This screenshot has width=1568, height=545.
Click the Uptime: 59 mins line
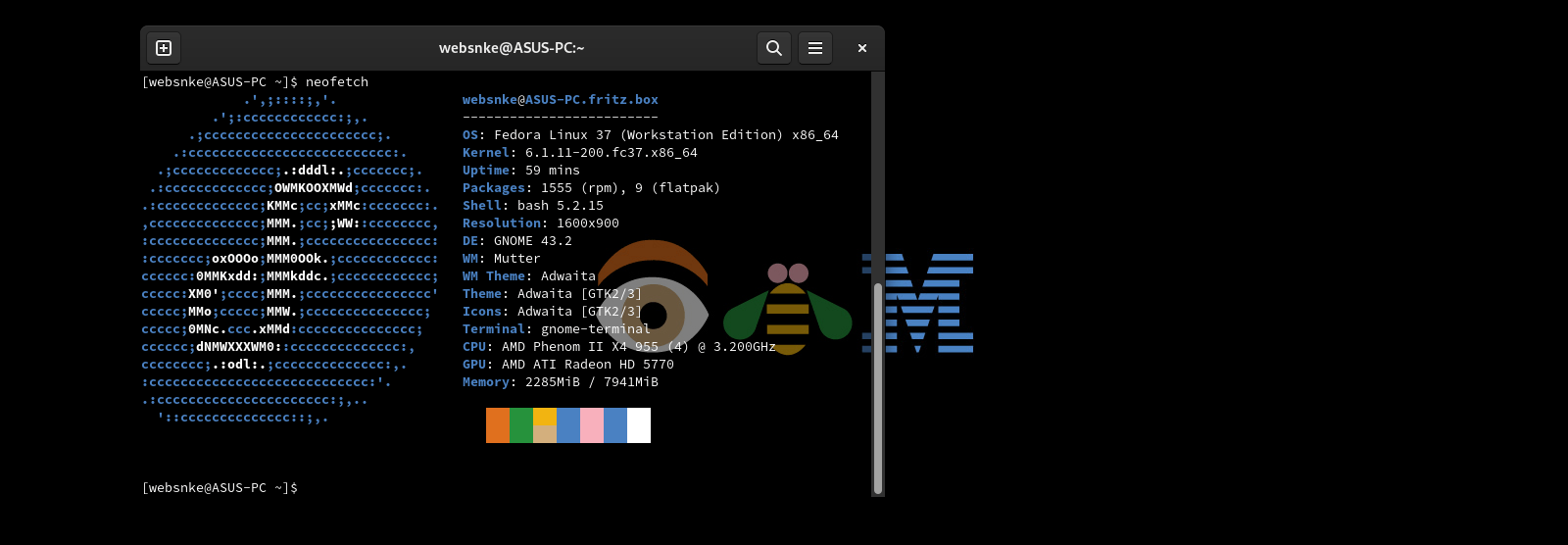(x=521, y=171)
